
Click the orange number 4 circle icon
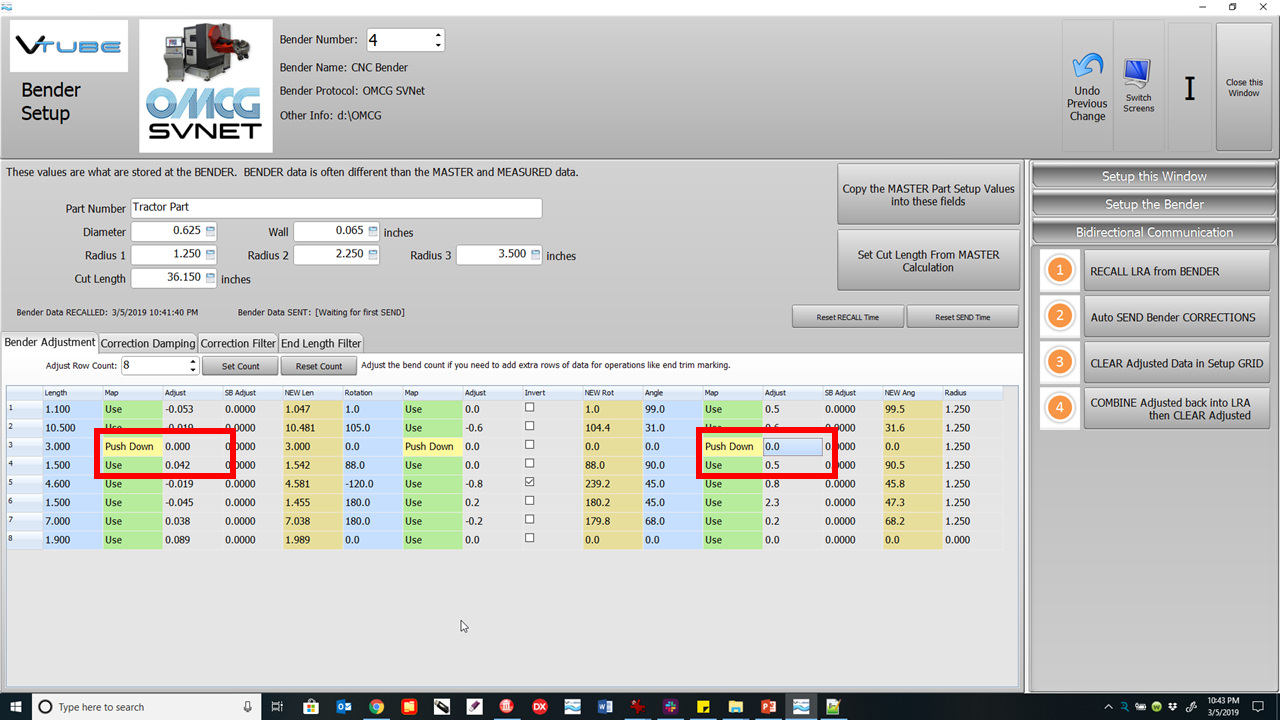[1060, 408]
